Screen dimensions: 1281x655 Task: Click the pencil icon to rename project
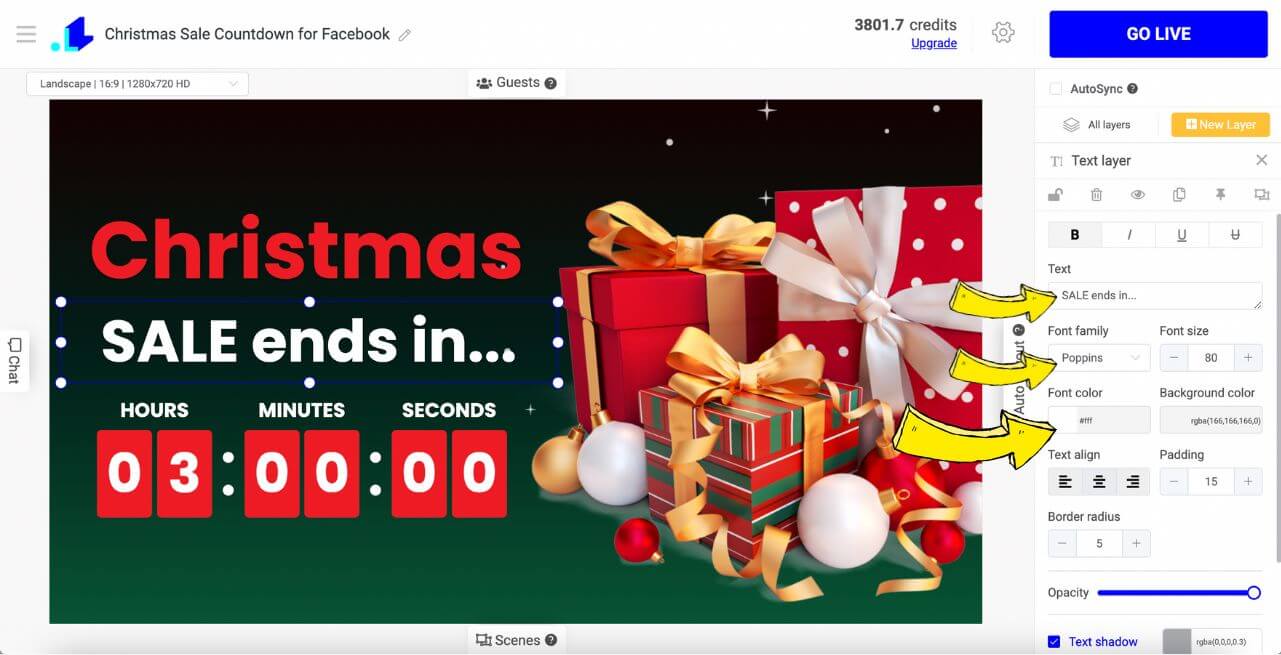pos(405,35)
